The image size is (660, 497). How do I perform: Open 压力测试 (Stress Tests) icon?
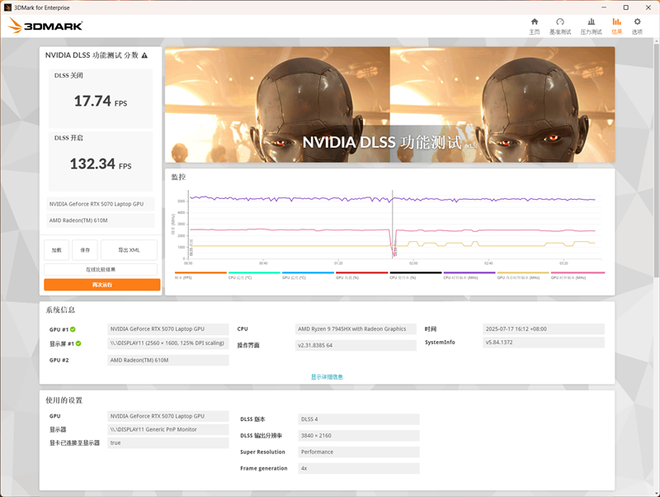(590, 21)
